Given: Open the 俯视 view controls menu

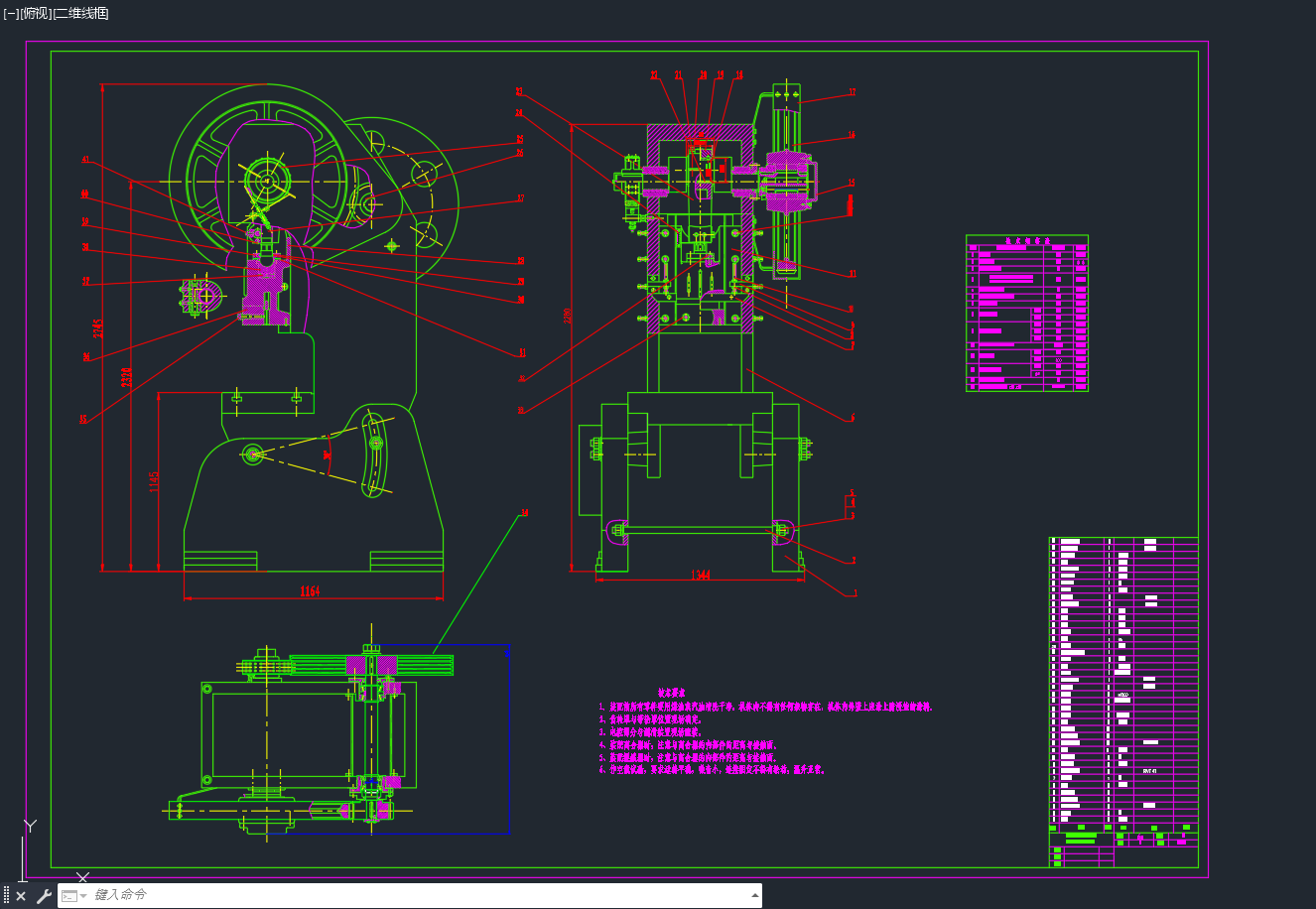Looking at the screenshot, I should click(x=35, y=14).
